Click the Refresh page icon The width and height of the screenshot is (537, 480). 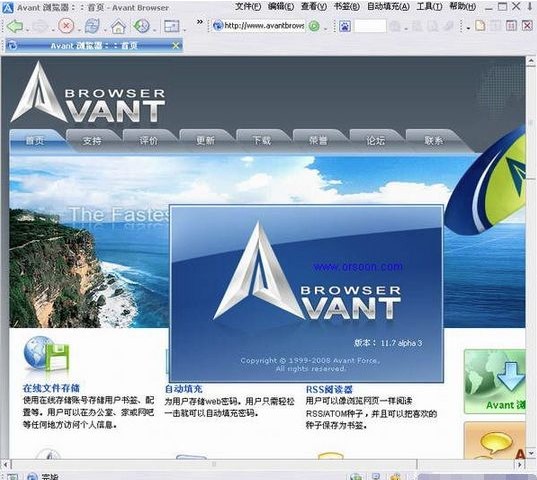click(92, 26)
